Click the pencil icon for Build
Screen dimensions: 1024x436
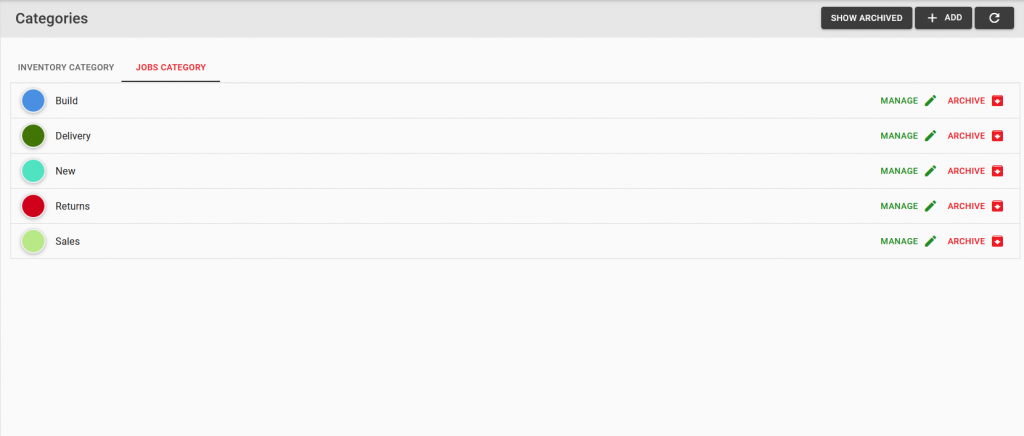tap(931, 101)
